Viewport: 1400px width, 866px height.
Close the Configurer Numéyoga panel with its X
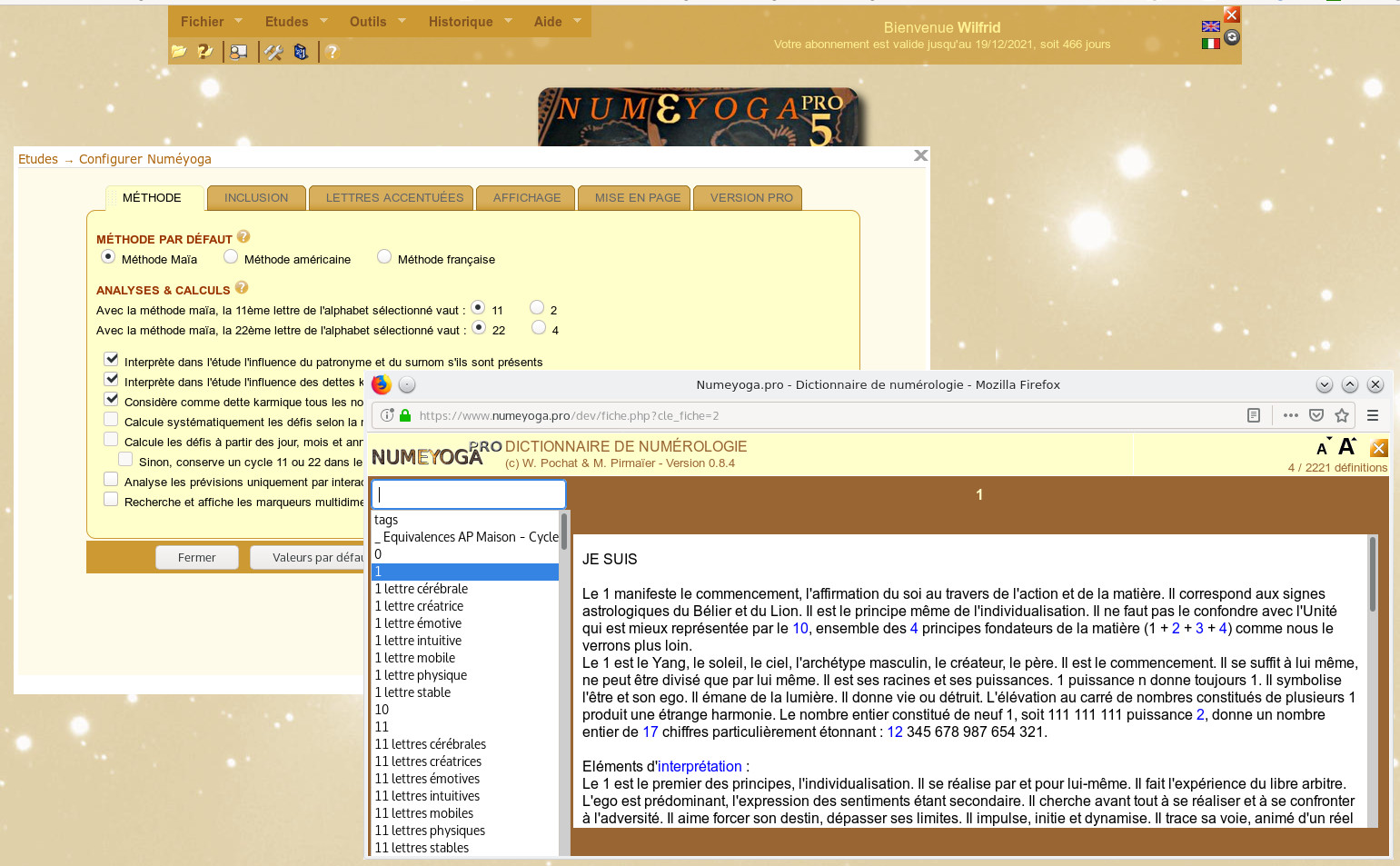[x=920, y=155]
